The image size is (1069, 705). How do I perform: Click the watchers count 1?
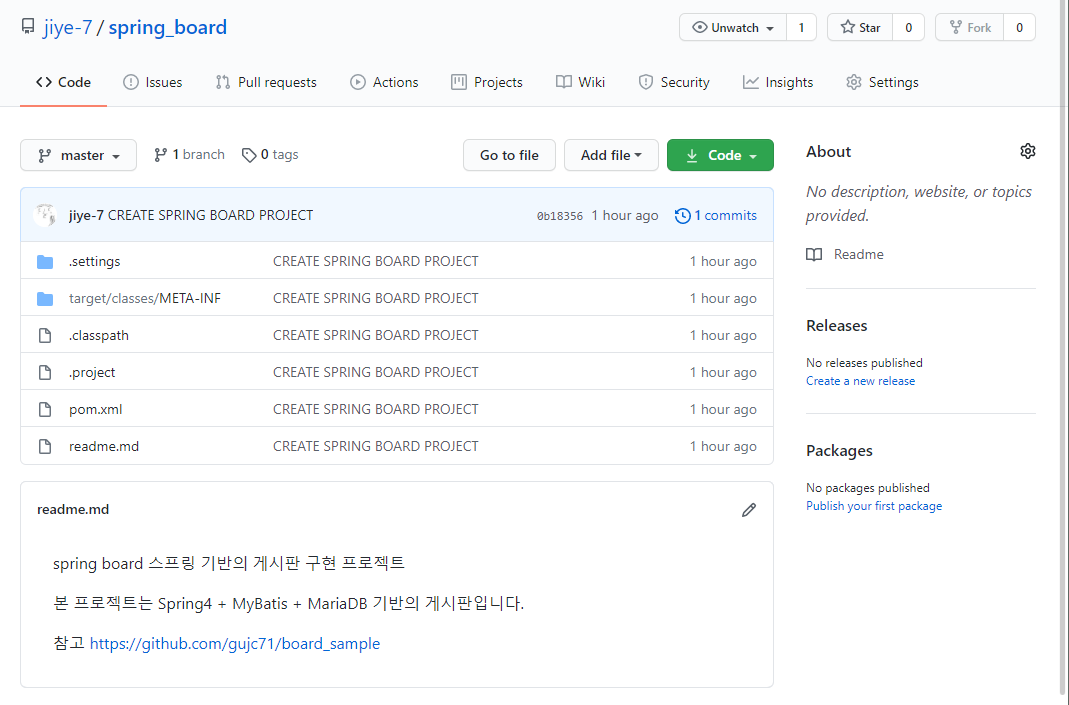tap(801, 27)
